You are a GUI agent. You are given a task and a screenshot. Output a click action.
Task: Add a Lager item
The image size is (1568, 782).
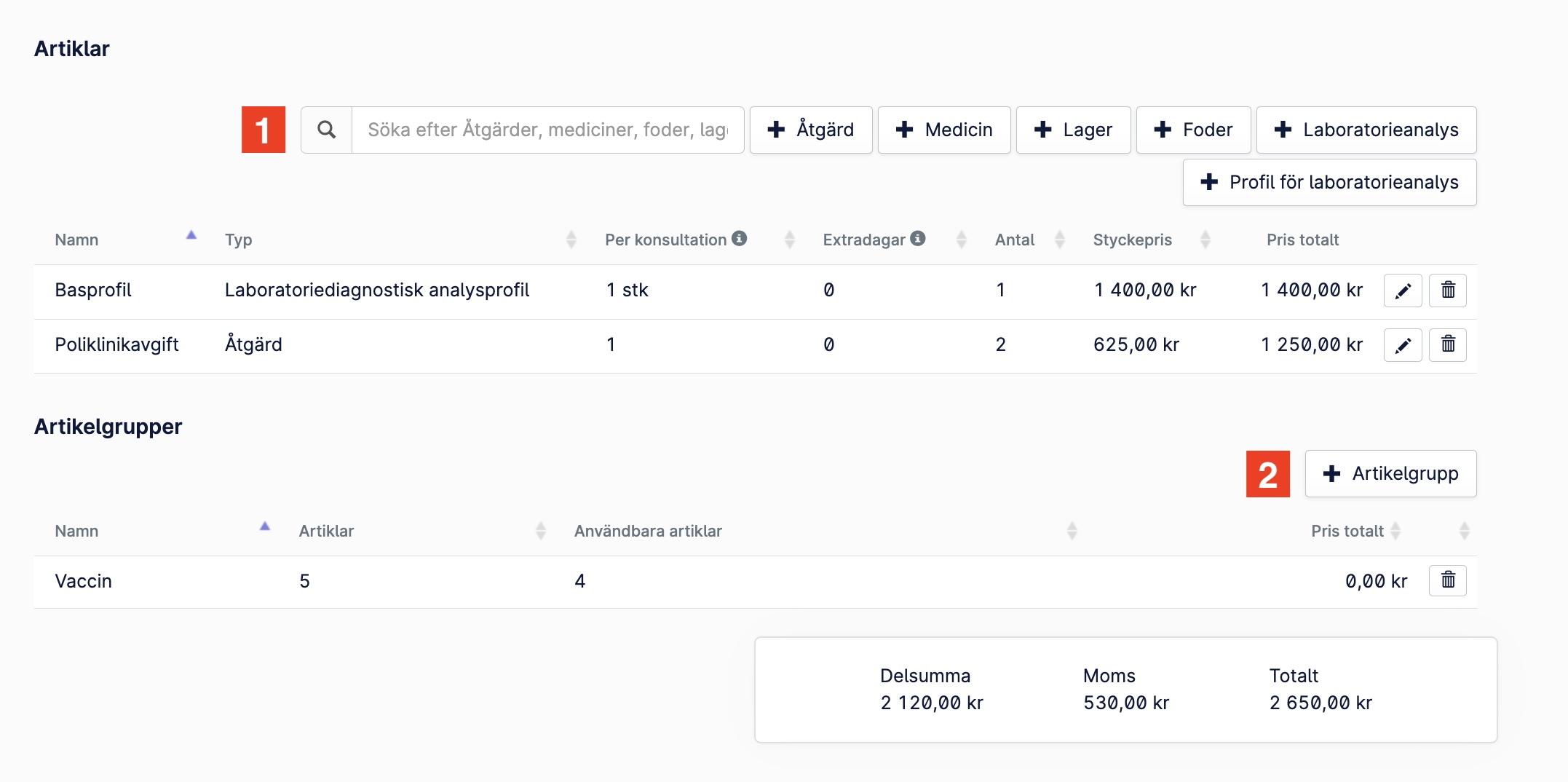point(1073,130)
